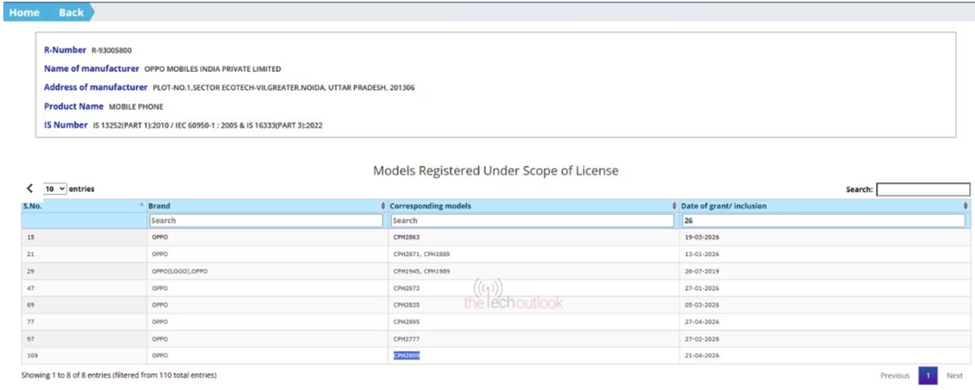Click Models Registered Under Scope of License heading
The image size is (975, 390).
pyautogui.click(x=496, y=170)
